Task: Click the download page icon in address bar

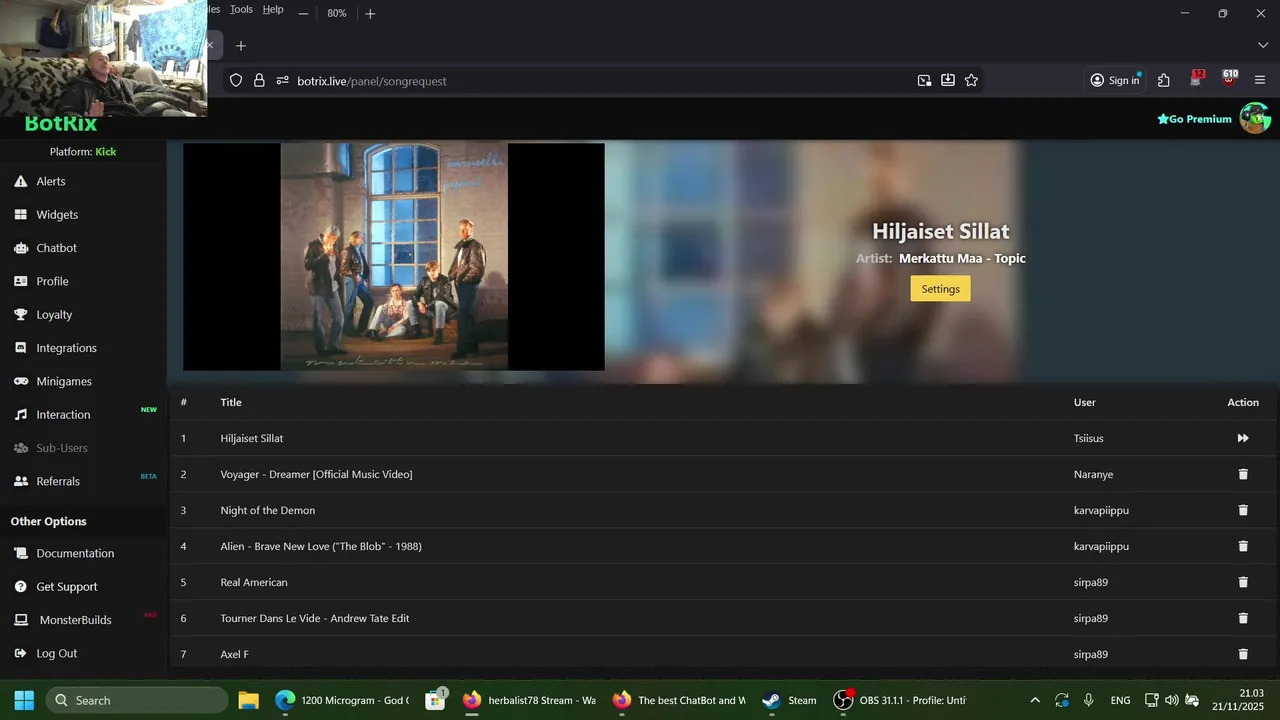Action: pyautogui.click(x=948, y=80)
